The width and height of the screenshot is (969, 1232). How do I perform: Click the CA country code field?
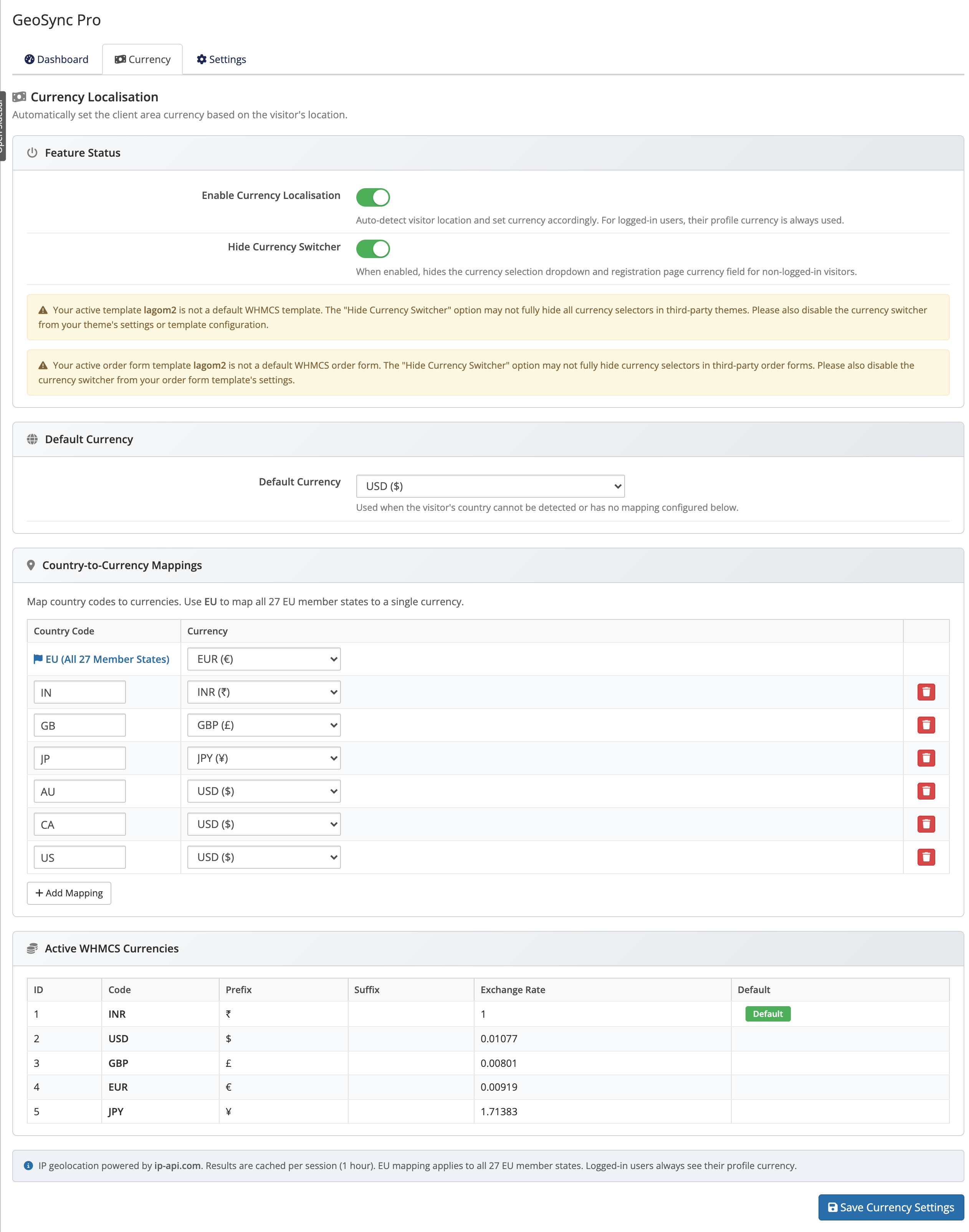tap(79, 825)
